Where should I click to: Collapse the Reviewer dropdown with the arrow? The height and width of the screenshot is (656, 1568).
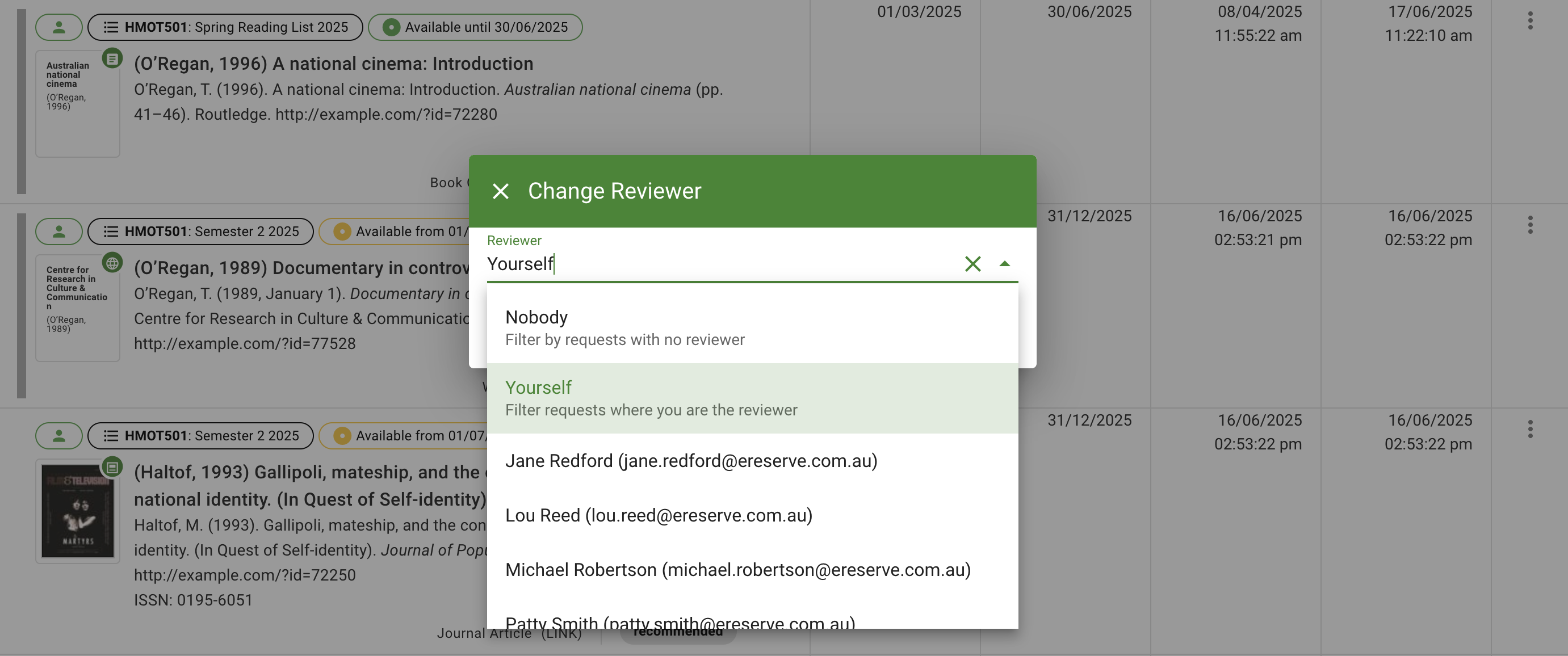pyautogui.click(x=1004, y=263)
